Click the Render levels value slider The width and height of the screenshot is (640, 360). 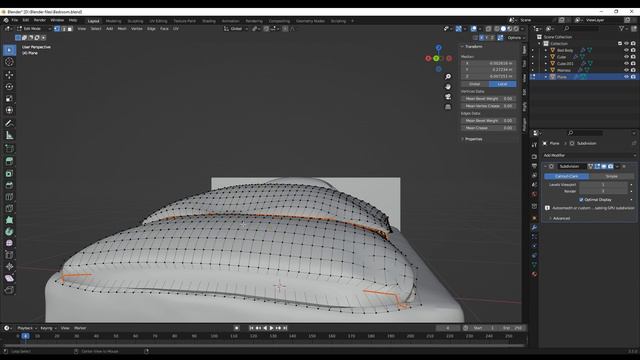[603, 191]
